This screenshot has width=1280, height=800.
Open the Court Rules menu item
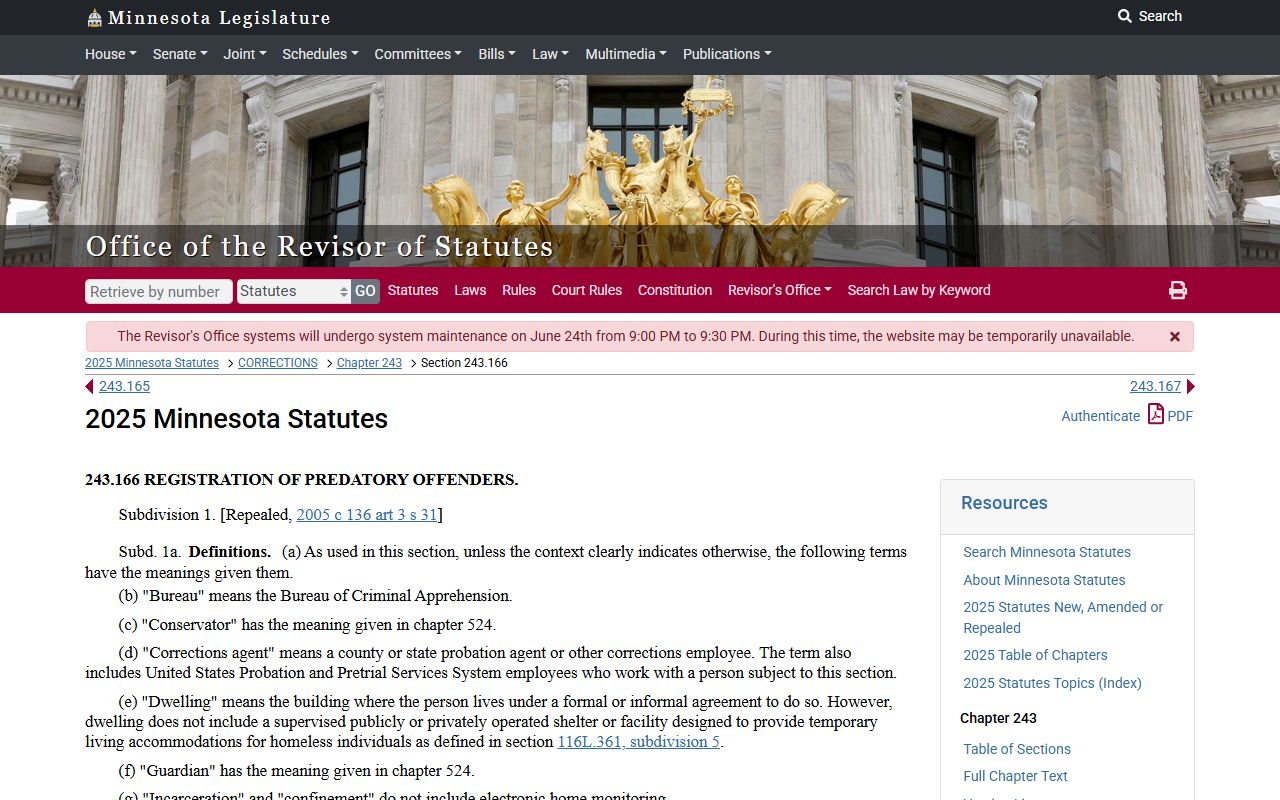(587, 290)
